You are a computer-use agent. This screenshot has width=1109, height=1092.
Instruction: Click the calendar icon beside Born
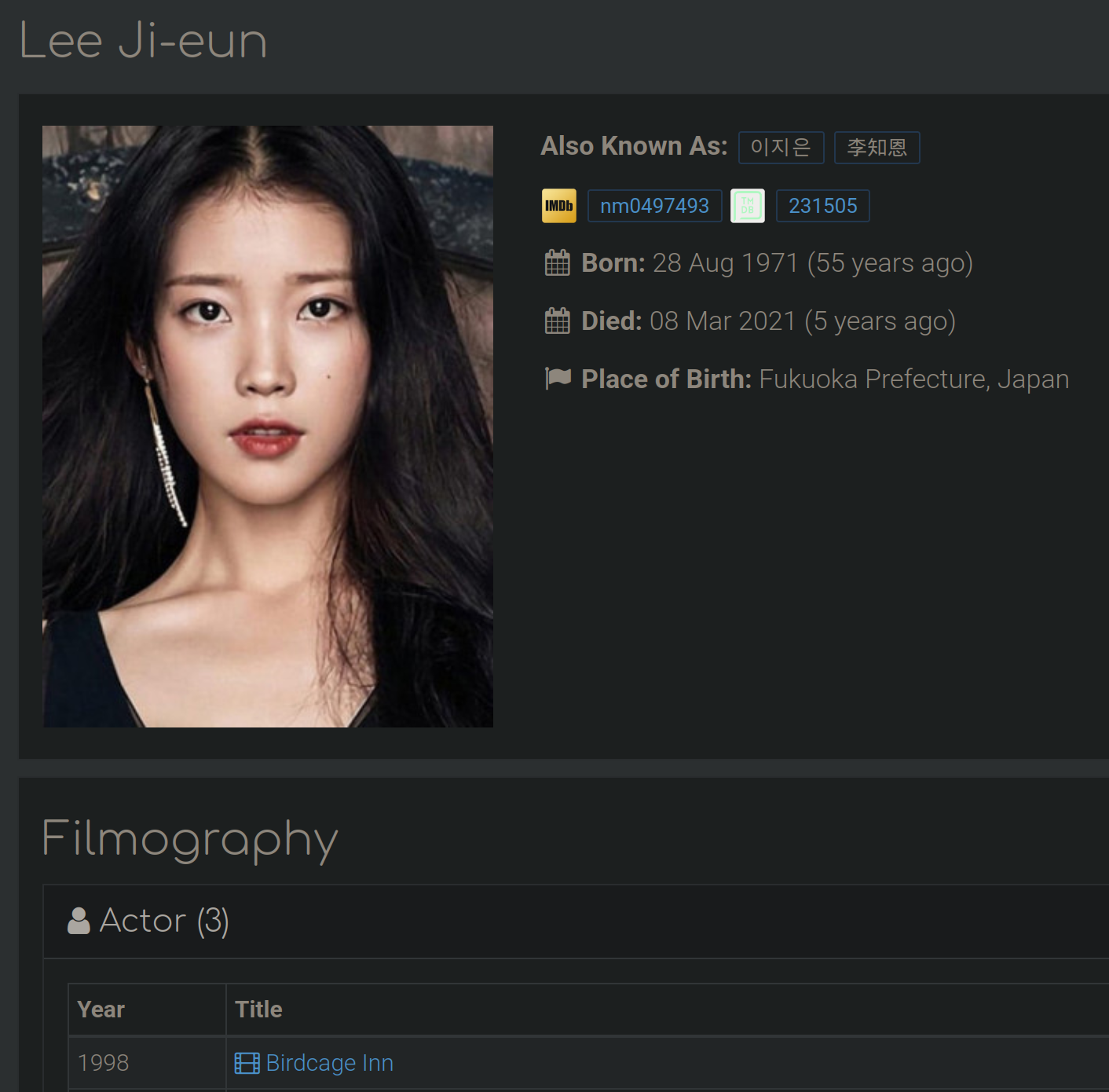(558, 263)
